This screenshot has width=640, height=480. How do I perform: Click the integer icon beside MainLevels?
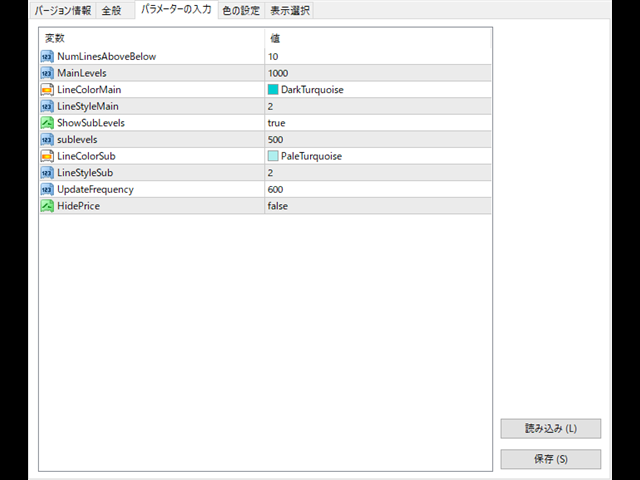pyautogui.click(x=47, y=73)
